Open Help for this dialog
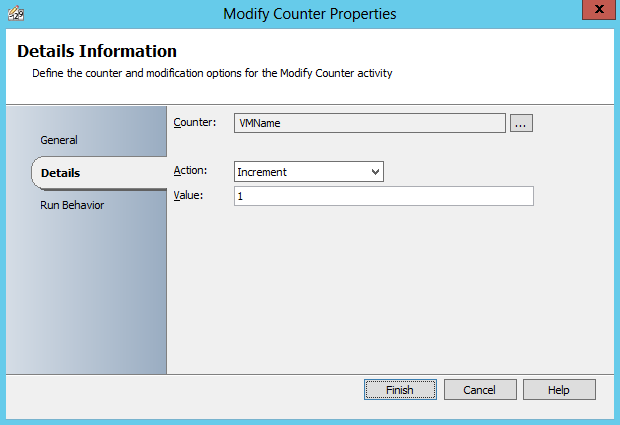Screen dimensions: 620x425 click(559, 389)
